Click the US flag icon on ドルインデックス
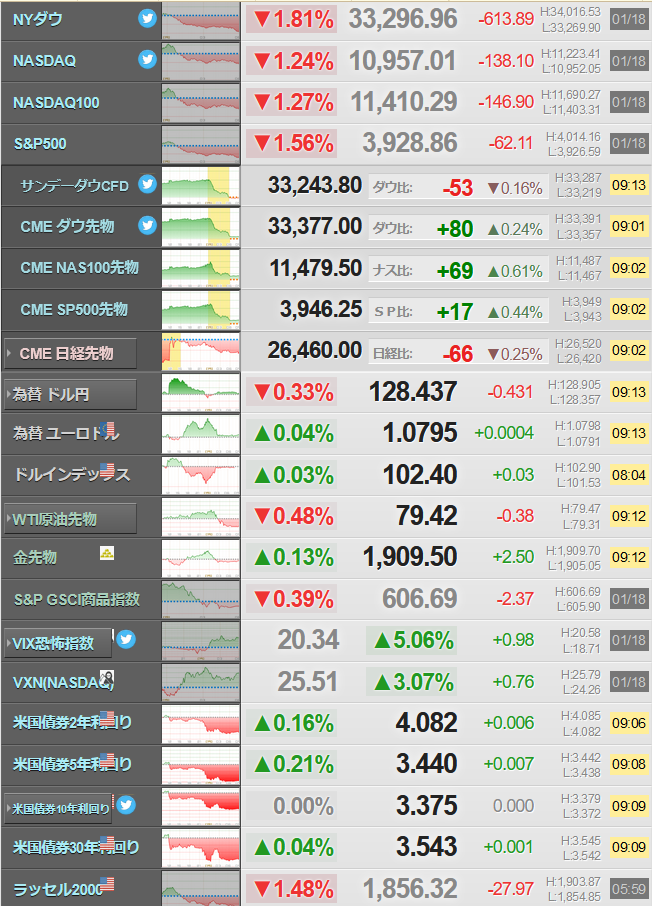Viewport: 652px width, 906px height. coord(108,469)
